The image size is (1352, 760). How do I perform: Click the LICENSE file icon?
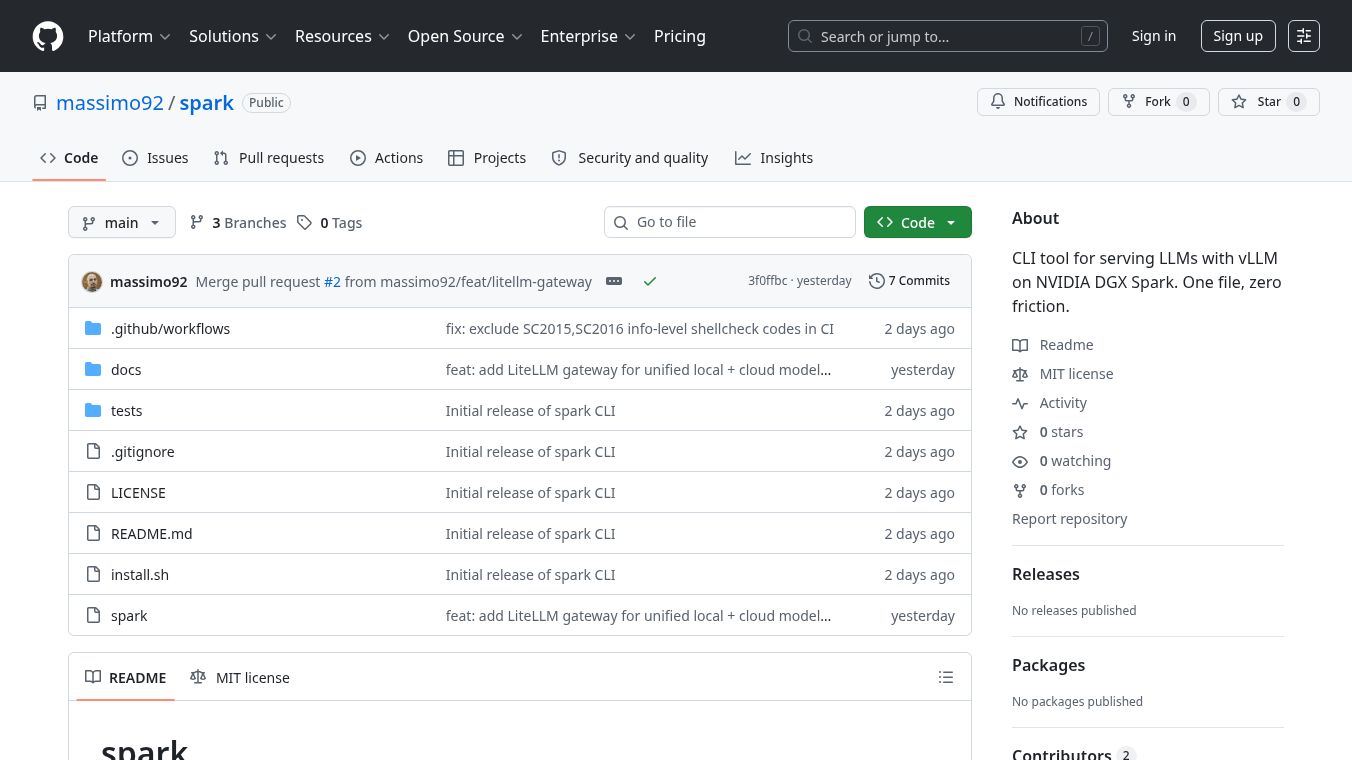click(x=93, y=492)
